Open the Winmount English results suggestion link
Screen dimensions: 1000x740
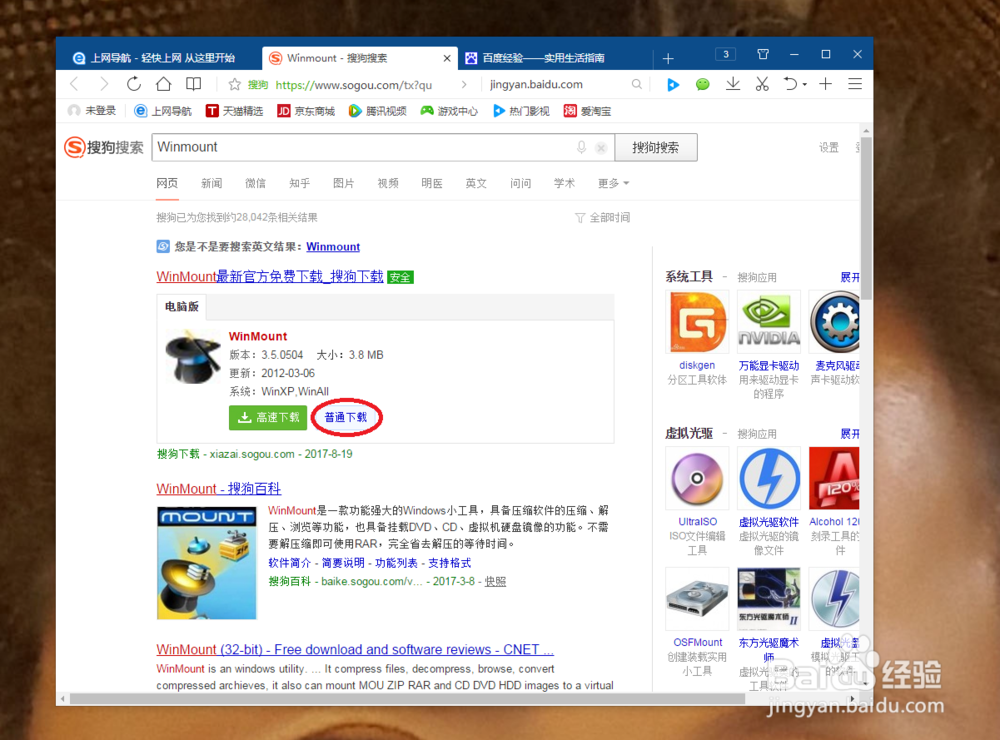click(x=333, y=246)
